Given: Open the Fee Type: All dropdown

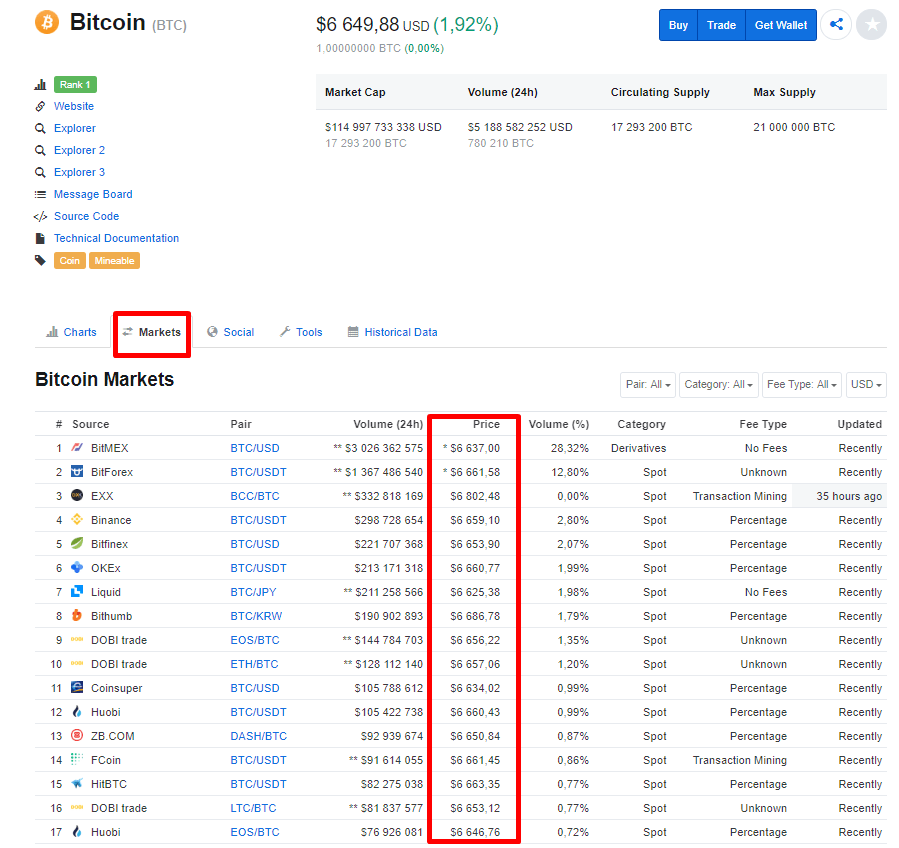Looking at the screenshot, I should 802,385.
